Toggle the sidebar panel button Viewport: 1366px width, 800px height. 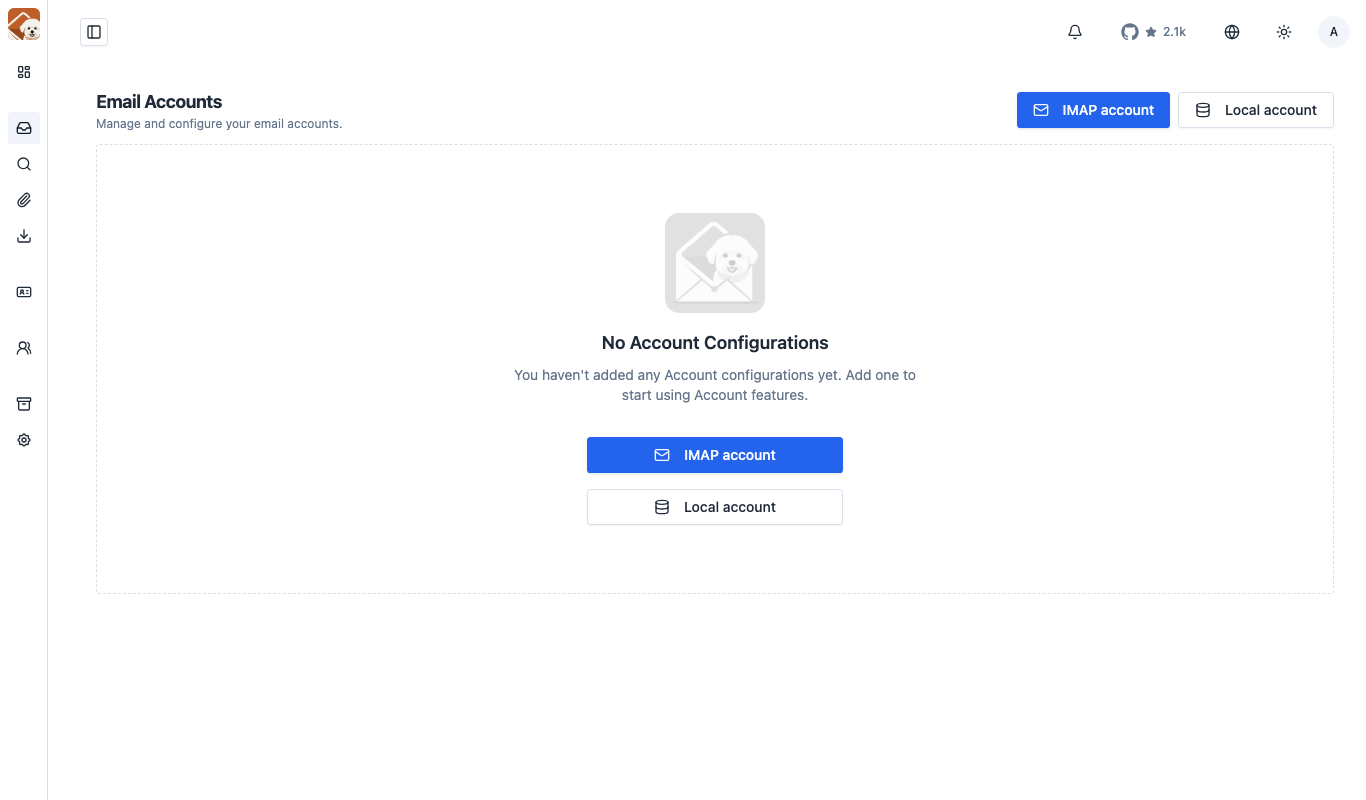94,32
